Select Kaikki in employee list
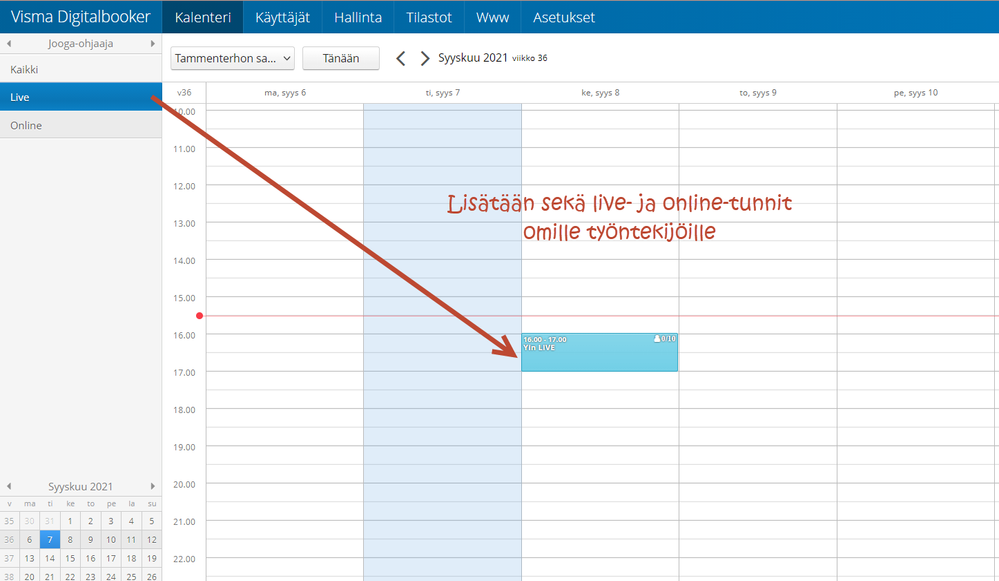 [x=81, y=69]
